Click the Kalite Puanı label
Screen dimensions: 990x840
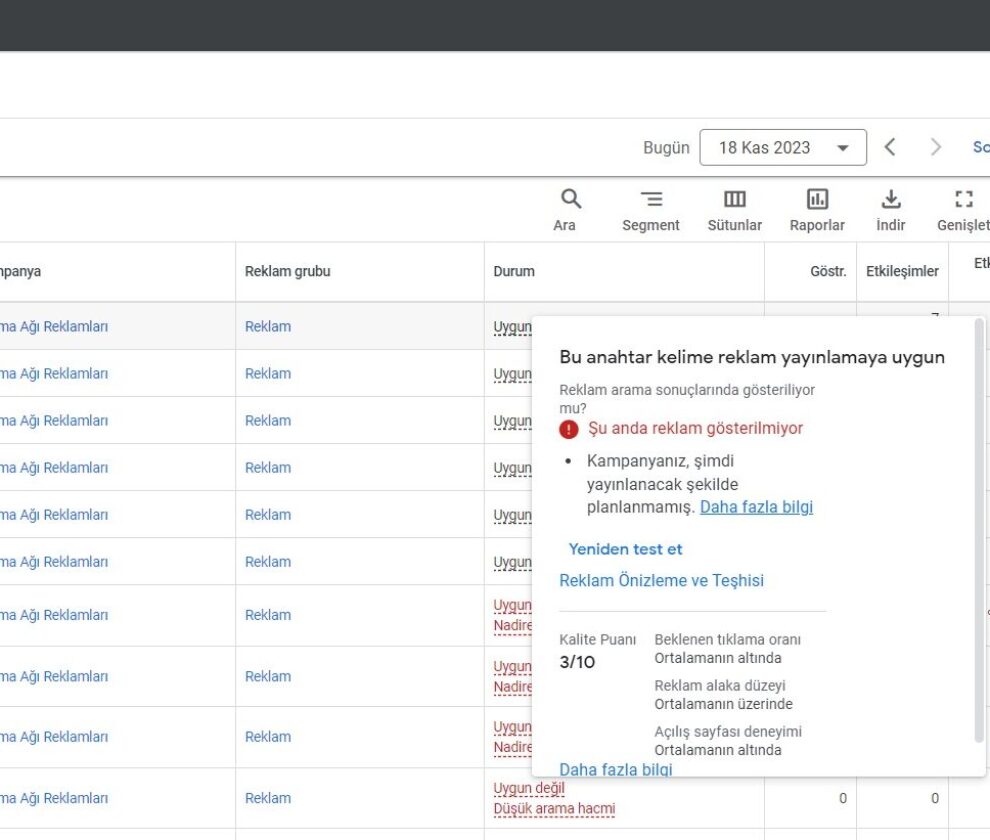pos(597,640)
